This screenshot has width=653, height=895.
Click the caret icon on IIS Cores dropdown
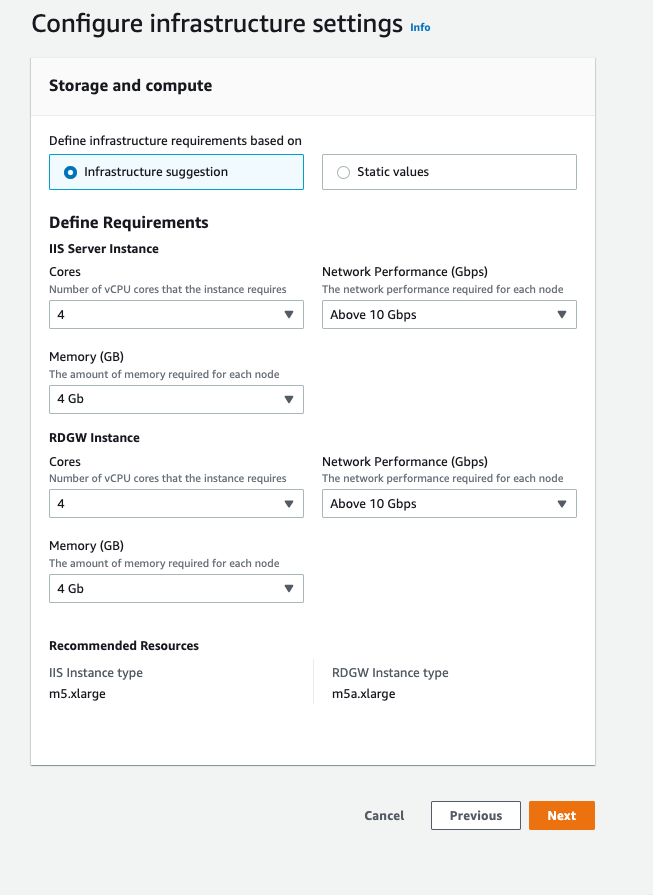point(291,314)
